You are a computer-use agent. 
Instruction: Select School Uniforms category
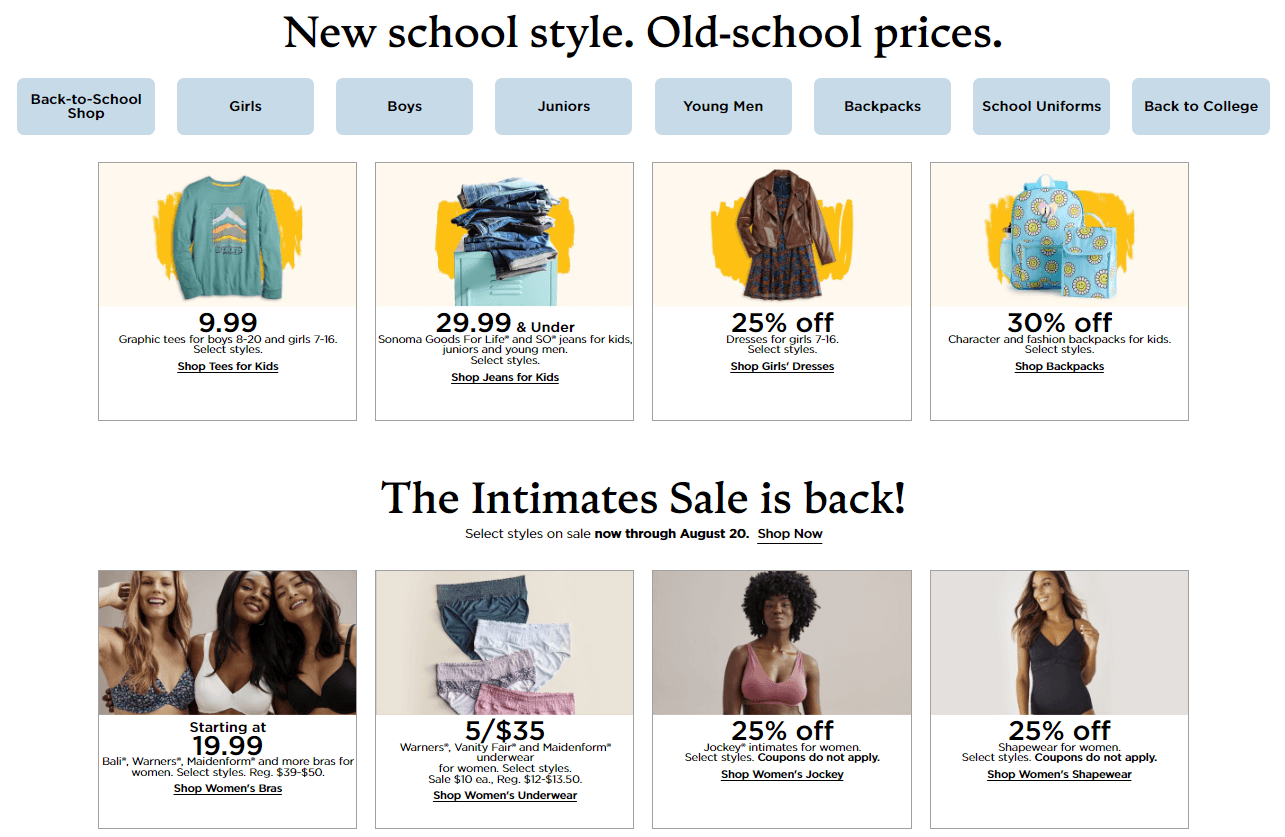coord(1041,106)
